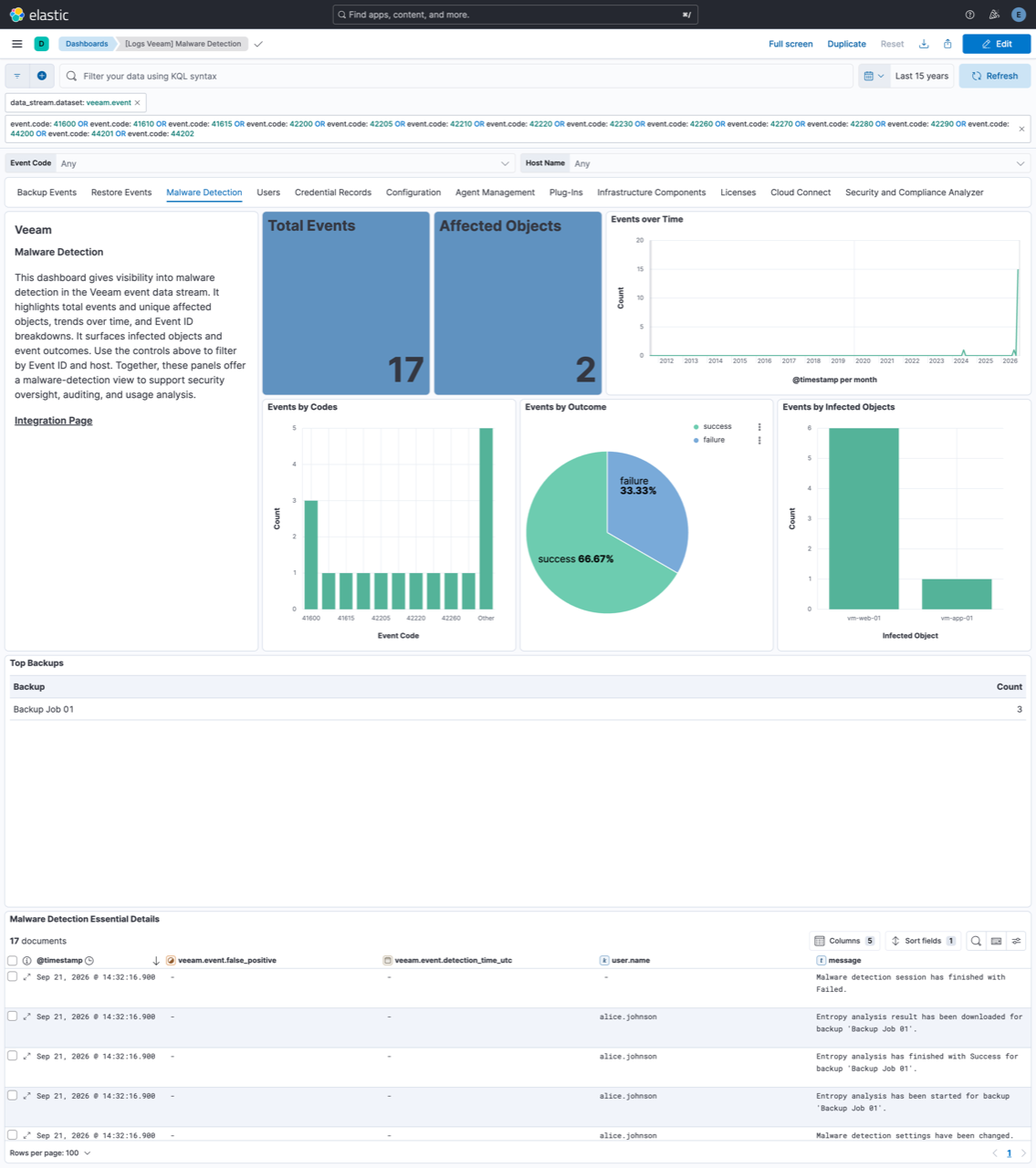Switch to the Backup Events tab
The height and width of the screenshot is (1168, 1036).
[x=47, y=193]
